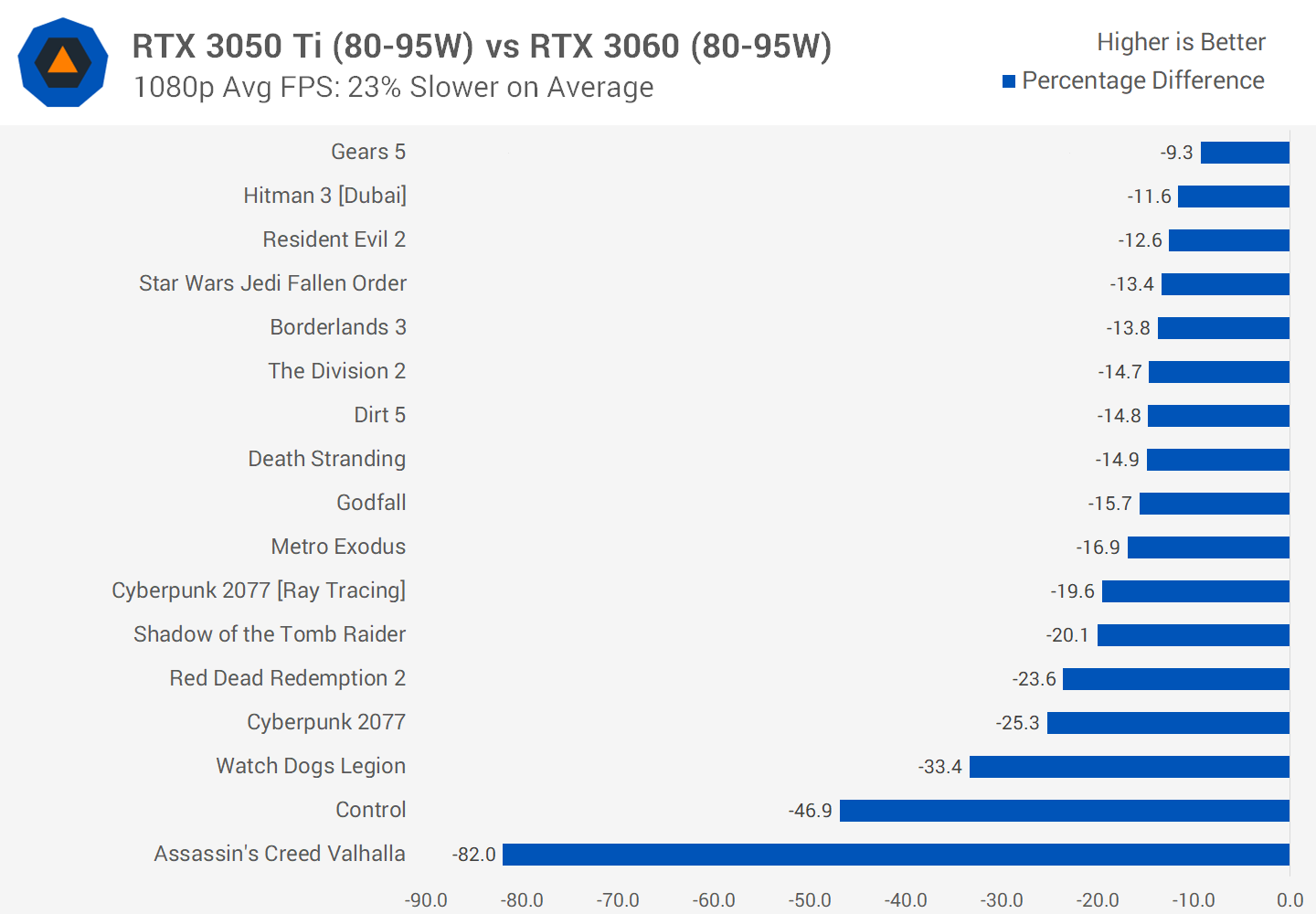
Task: Click the '-25.3' value label
Action: pyautogui.click(x=1018, y=723)
